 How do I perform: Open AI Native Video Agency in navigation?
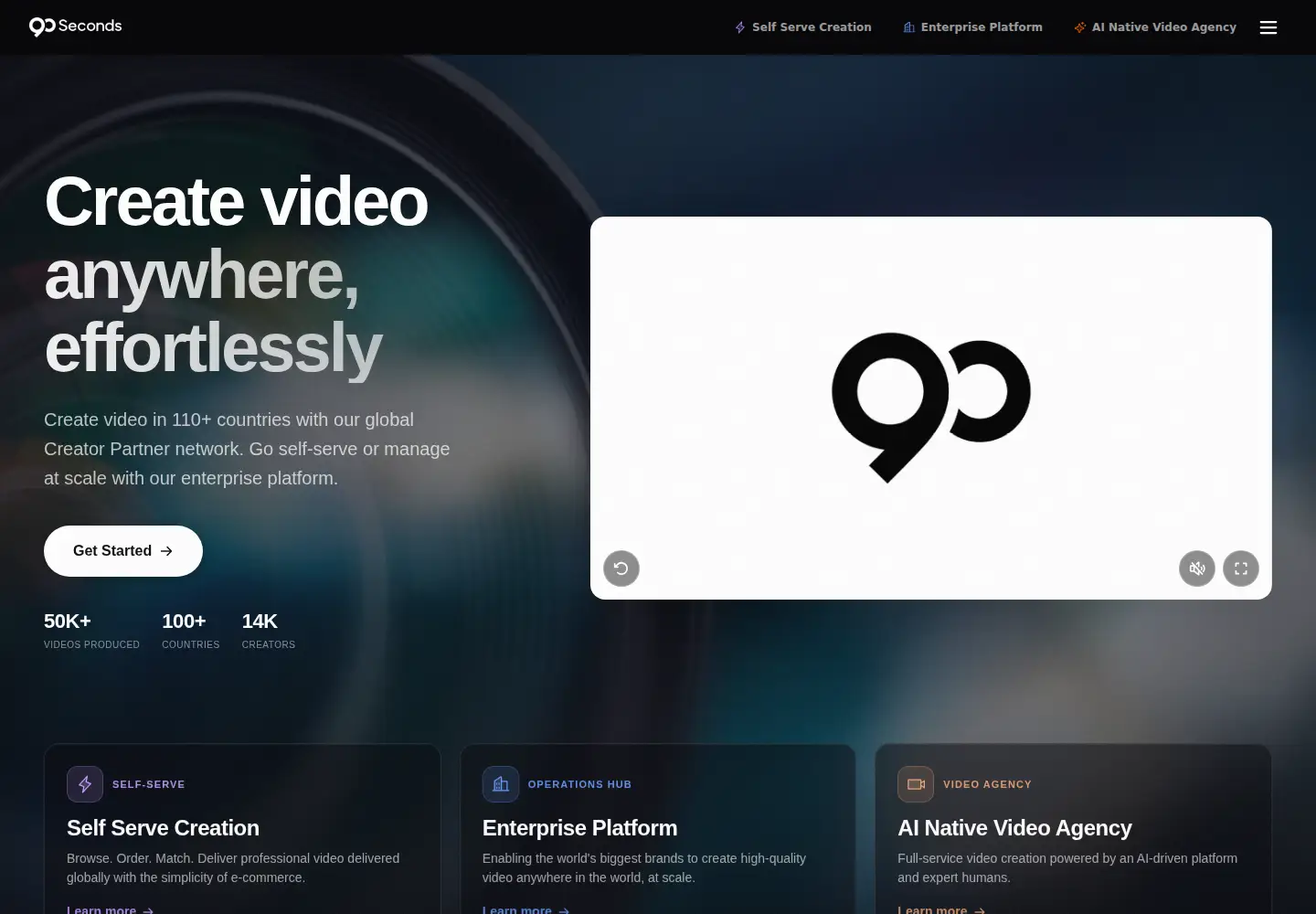[x=1155, y=27]
